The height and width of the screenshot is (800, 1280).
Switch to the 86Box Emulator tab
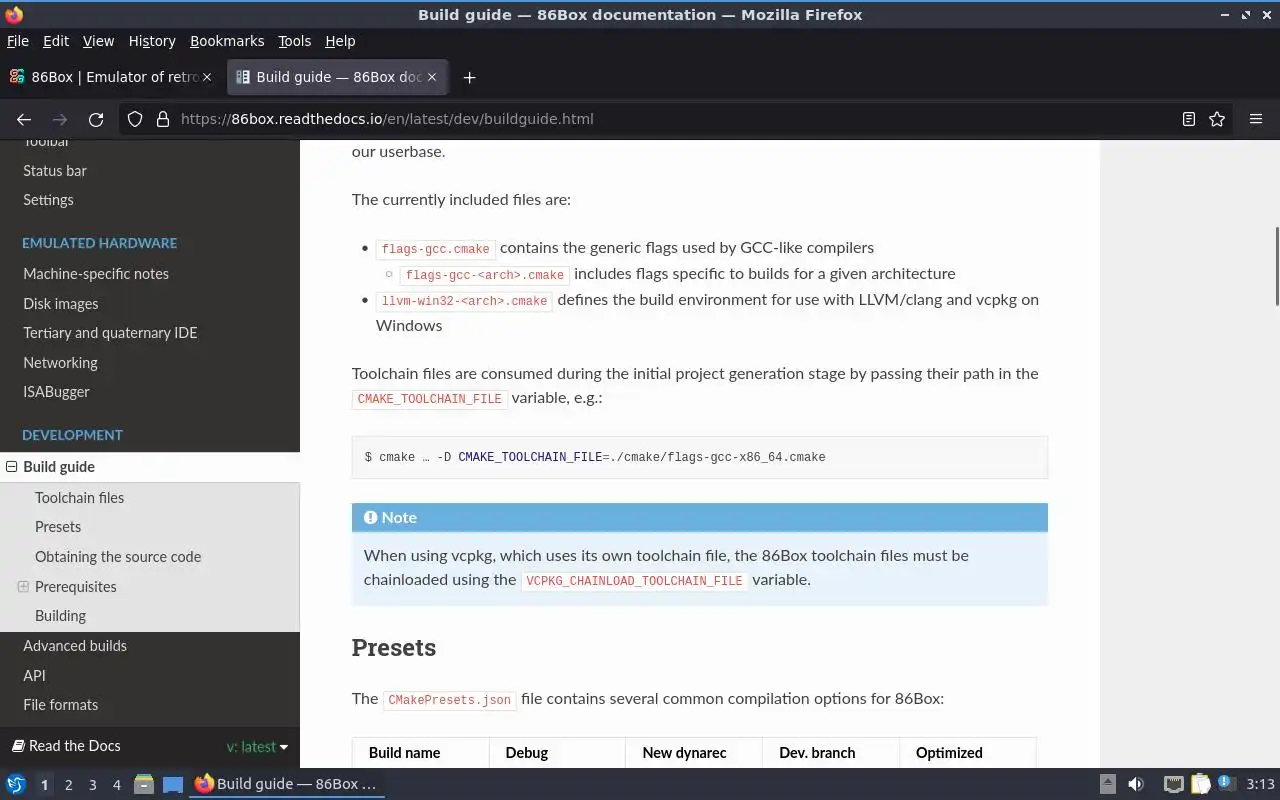point(110,77)
